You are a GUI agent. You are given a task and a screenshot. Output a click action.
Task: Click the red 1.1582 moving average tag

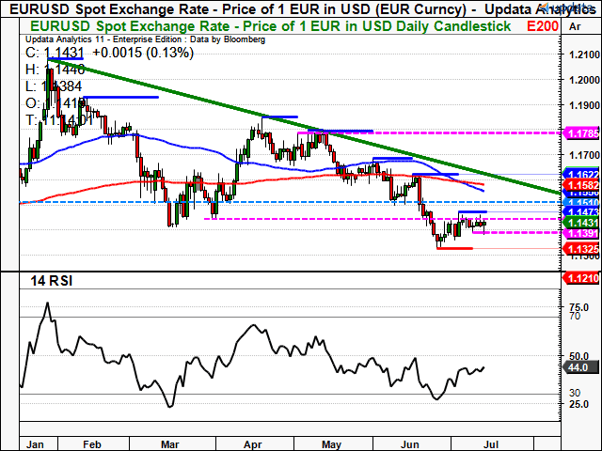[x=581, y=184]
